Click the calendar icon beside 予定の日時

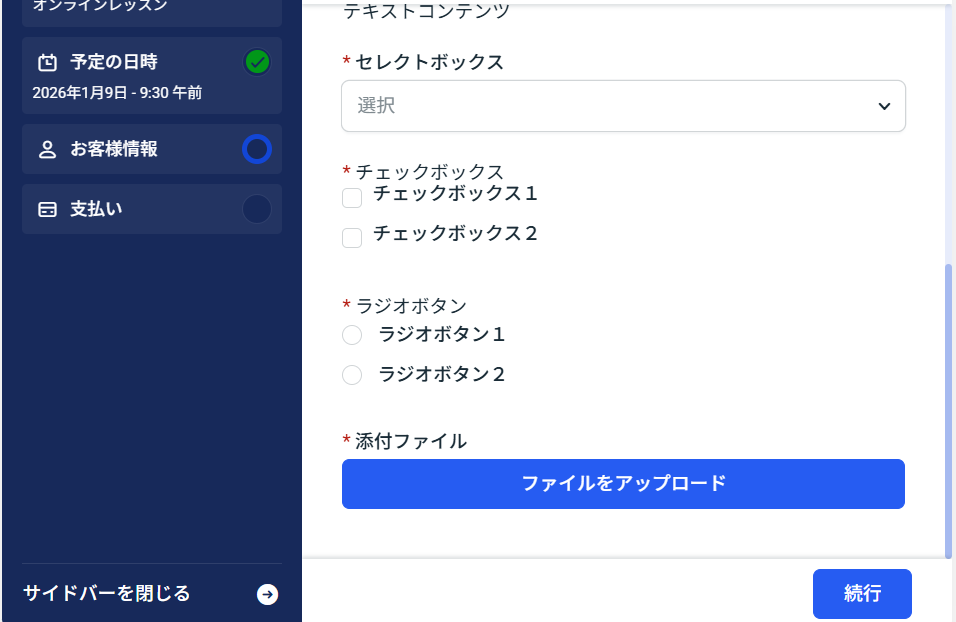(47, 63)
